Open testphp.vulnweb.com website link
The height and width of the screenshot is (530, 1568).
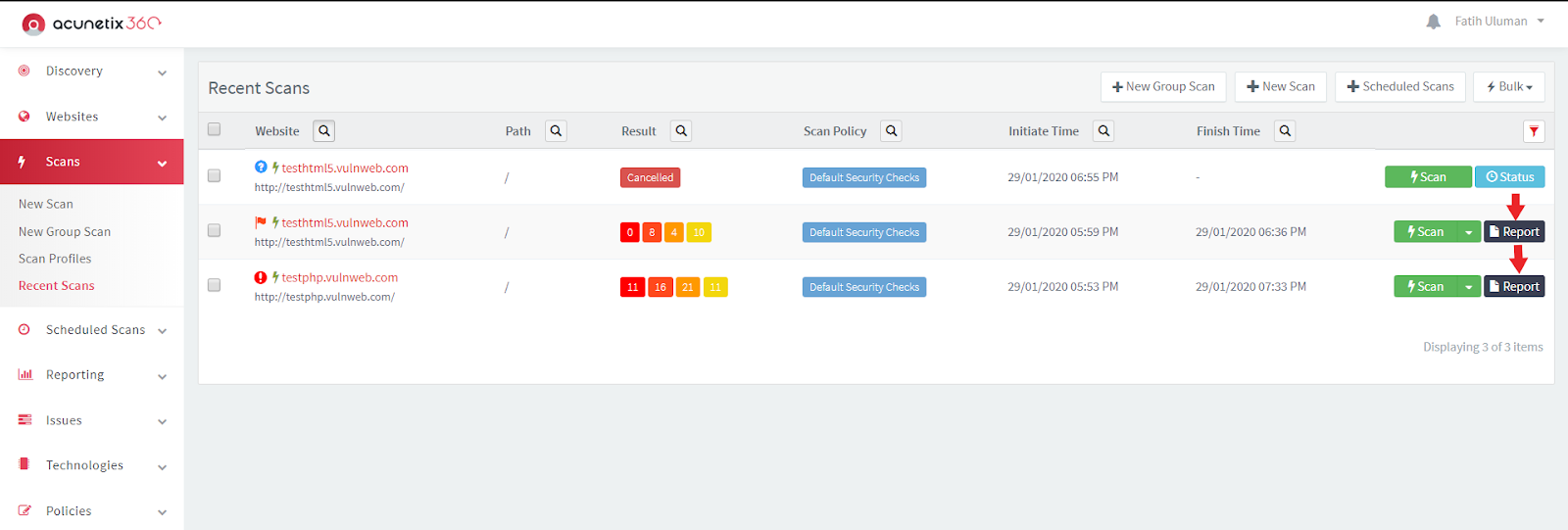click(x=340, y=277)
